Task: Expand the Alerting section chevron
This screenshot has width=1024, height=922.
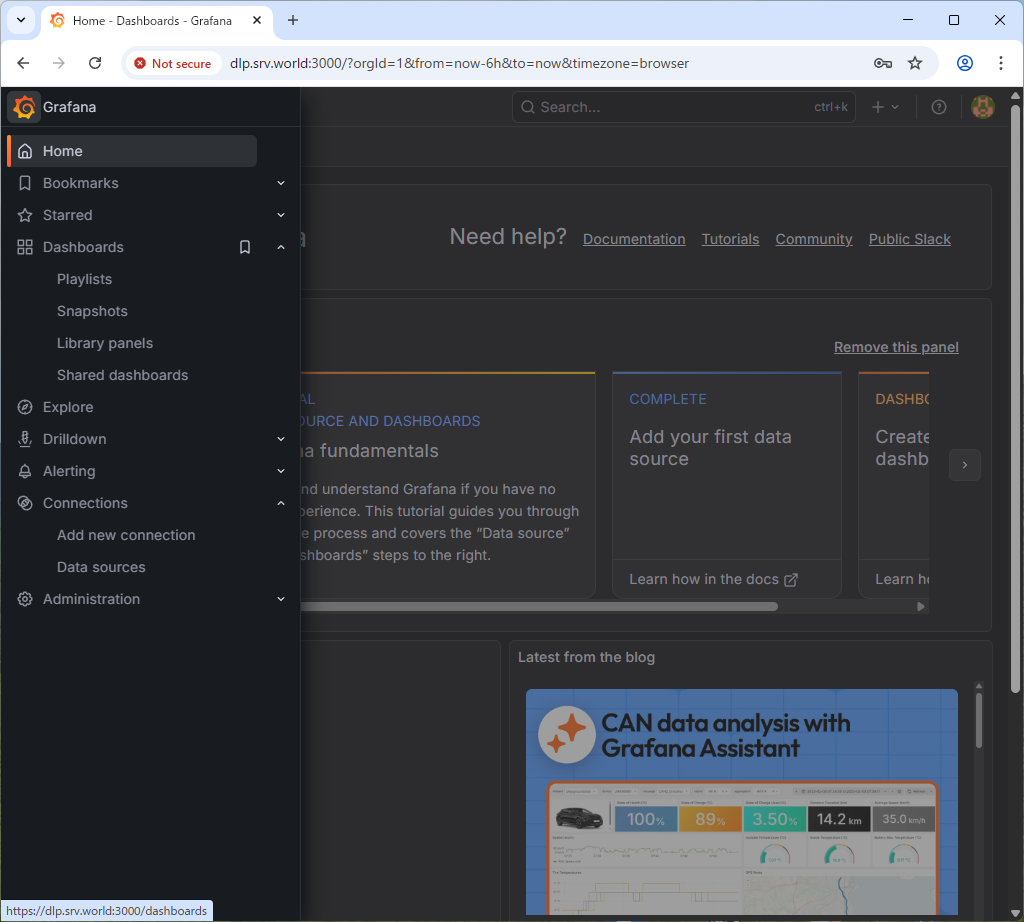Action: (x=281, y=471)
